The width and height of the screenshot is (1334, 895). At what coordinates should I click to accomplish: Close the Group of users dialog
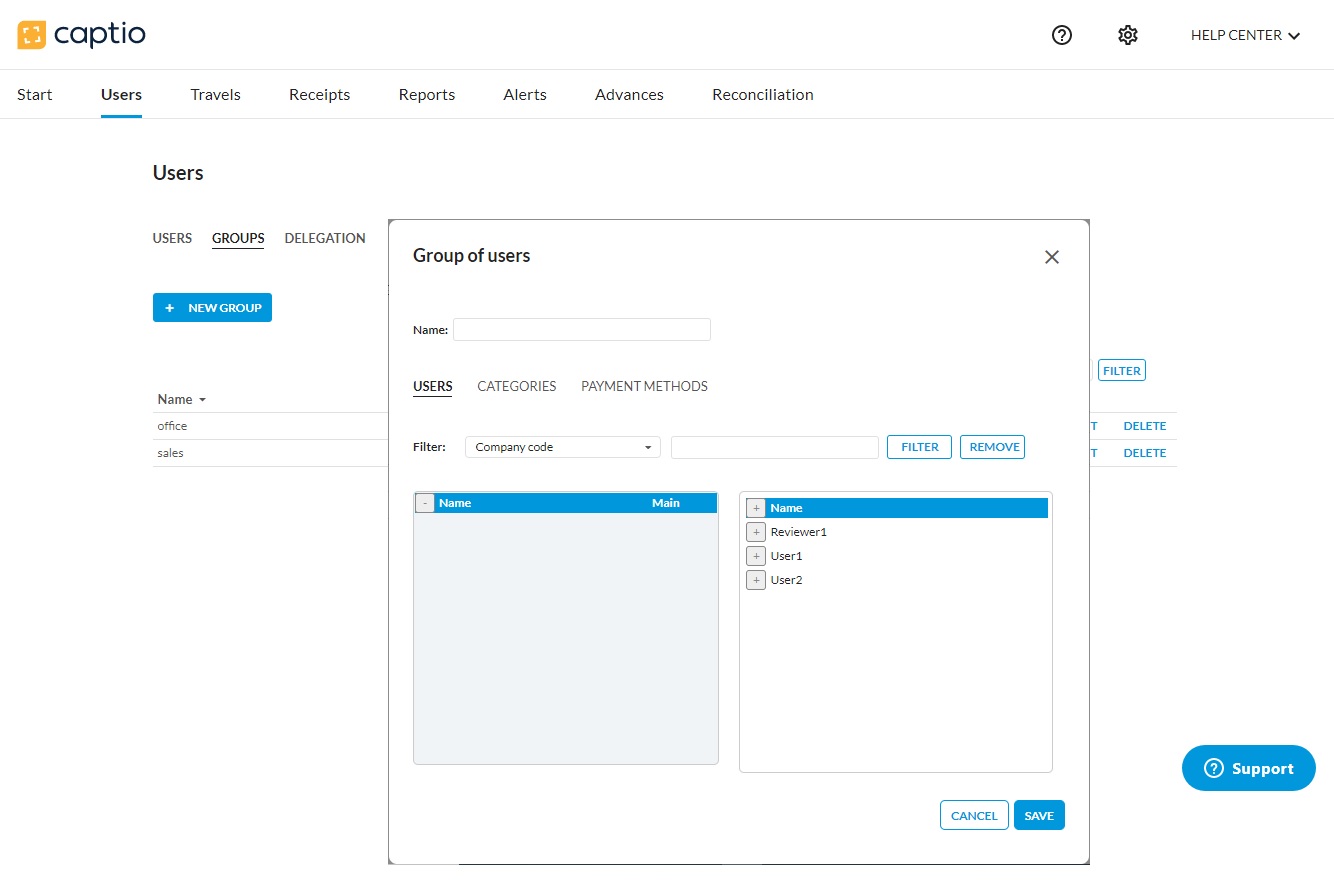click(x=1051, y=257)
